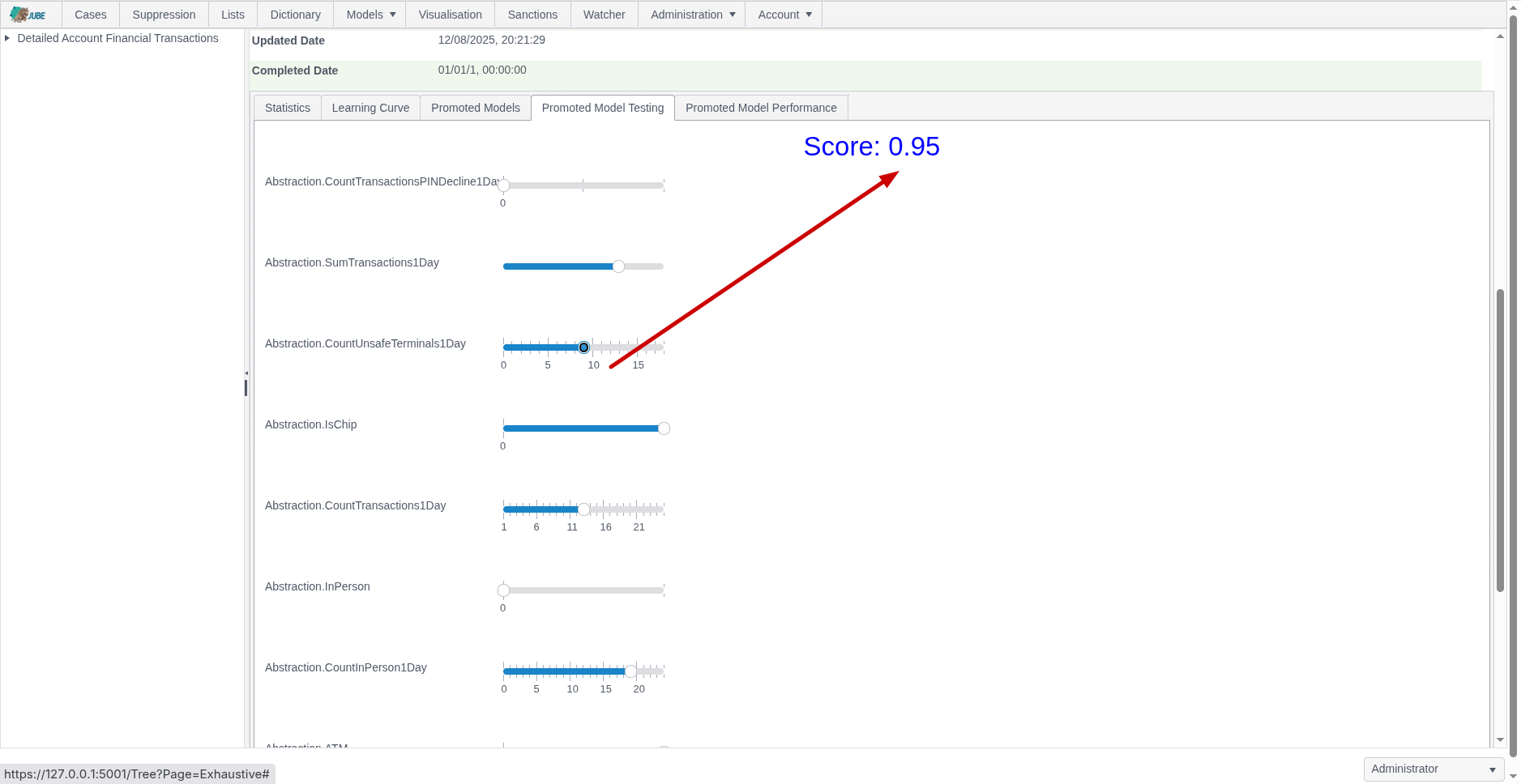Image resolution: width=1521 pixels, height=784 pixels.
Task: Open the Models dropdown menu
Action: pyautogui.click(x=371, y=15)
